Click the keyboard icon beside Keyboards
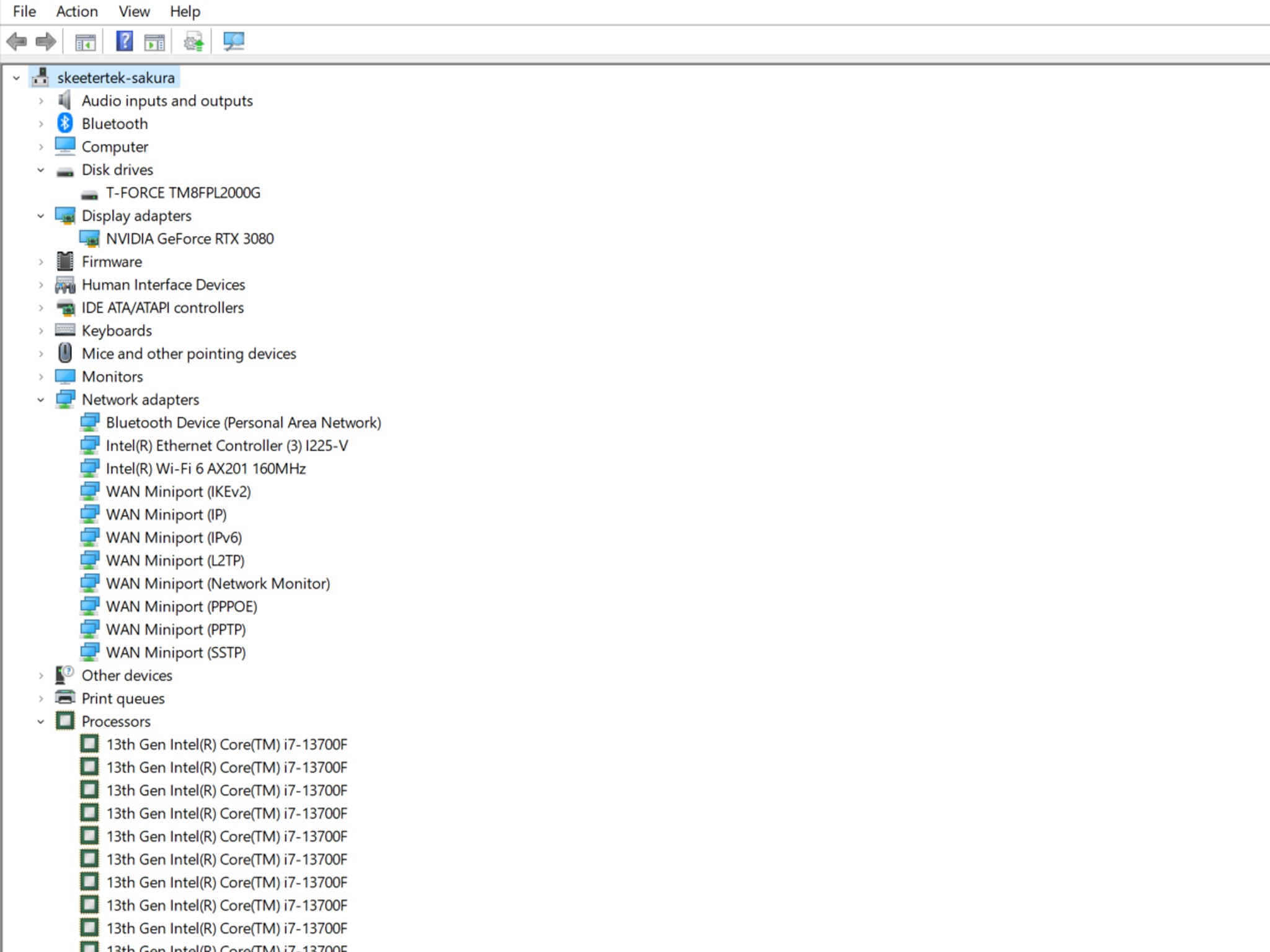 [65, 330]
